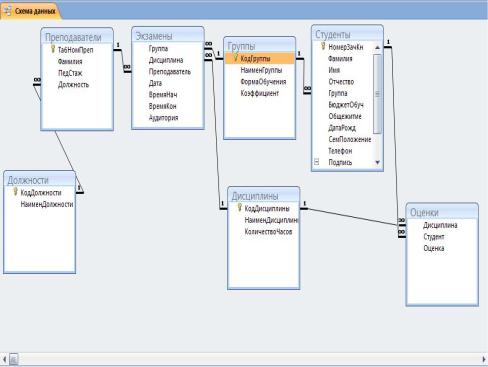This screenshot has width=488, height=367.
Task: Select the Группы table title bar
Action: click(259, 45)
